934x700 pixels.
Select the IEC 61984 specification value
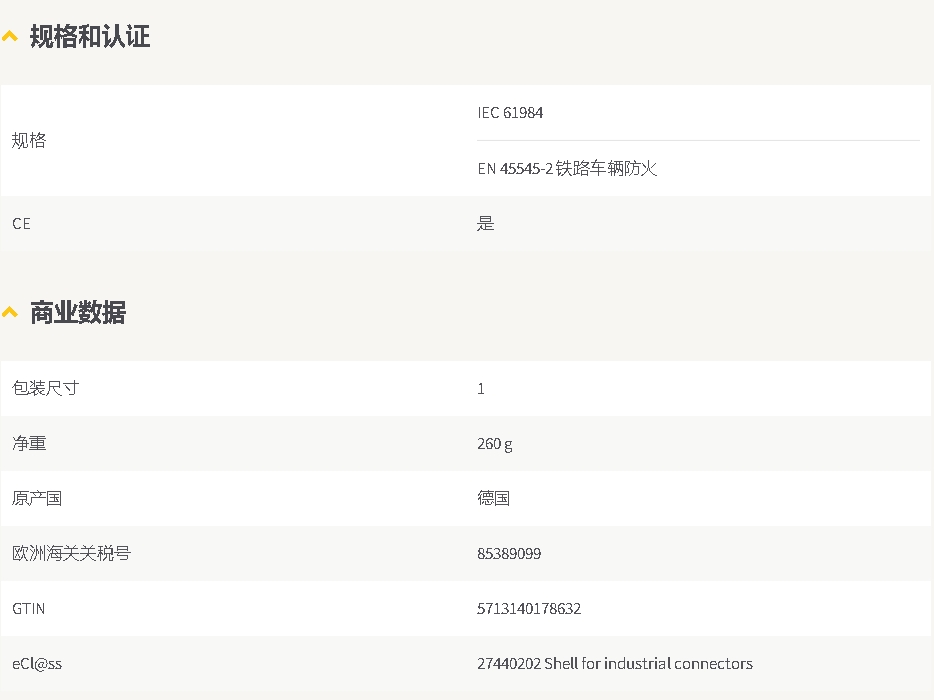click(510, 113)
